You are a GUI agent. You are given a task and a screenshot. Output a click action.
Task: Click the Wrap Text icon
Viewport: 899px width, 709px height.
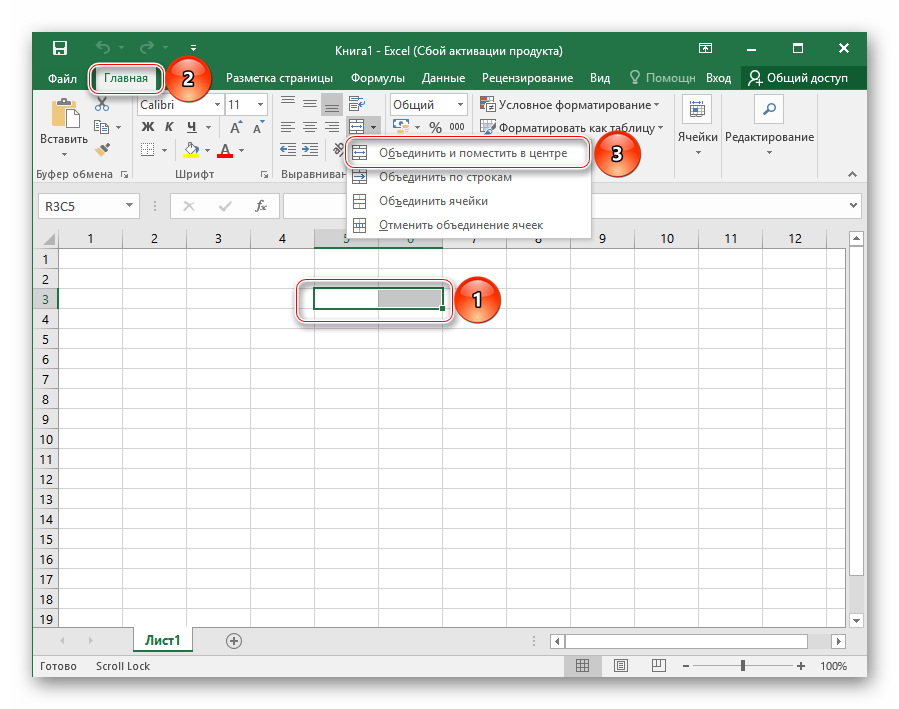coord(357,104)
